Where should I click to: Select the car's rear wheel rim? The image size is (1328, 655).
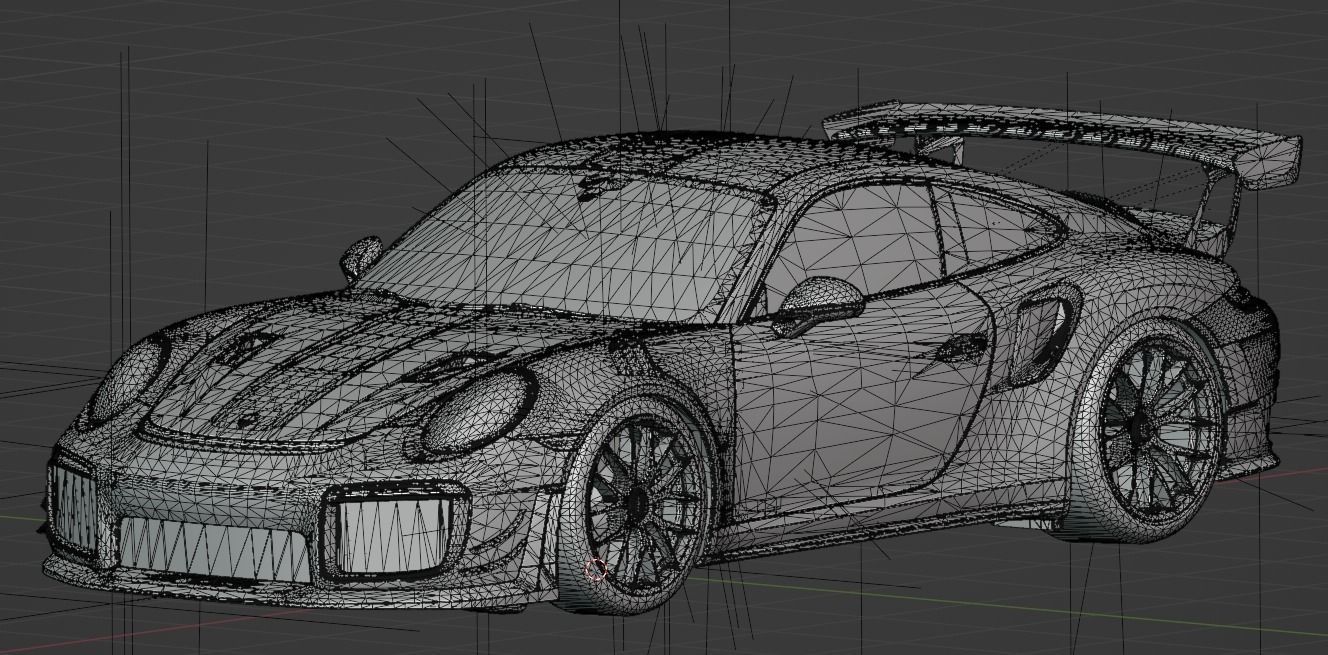coord(1161,428)
